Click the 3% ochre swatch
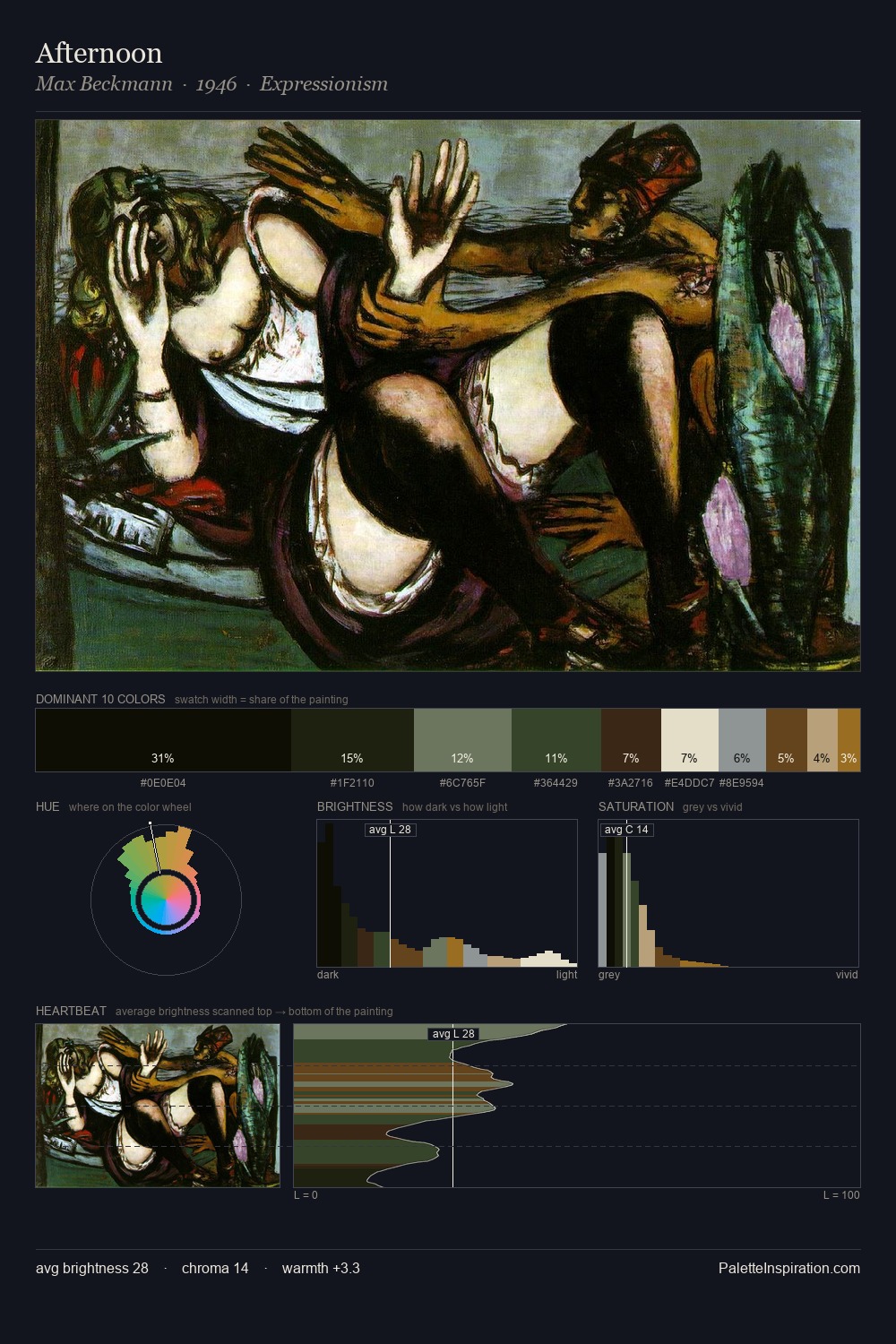Screen dimensions: 896x1344 [x=849, y=740]
